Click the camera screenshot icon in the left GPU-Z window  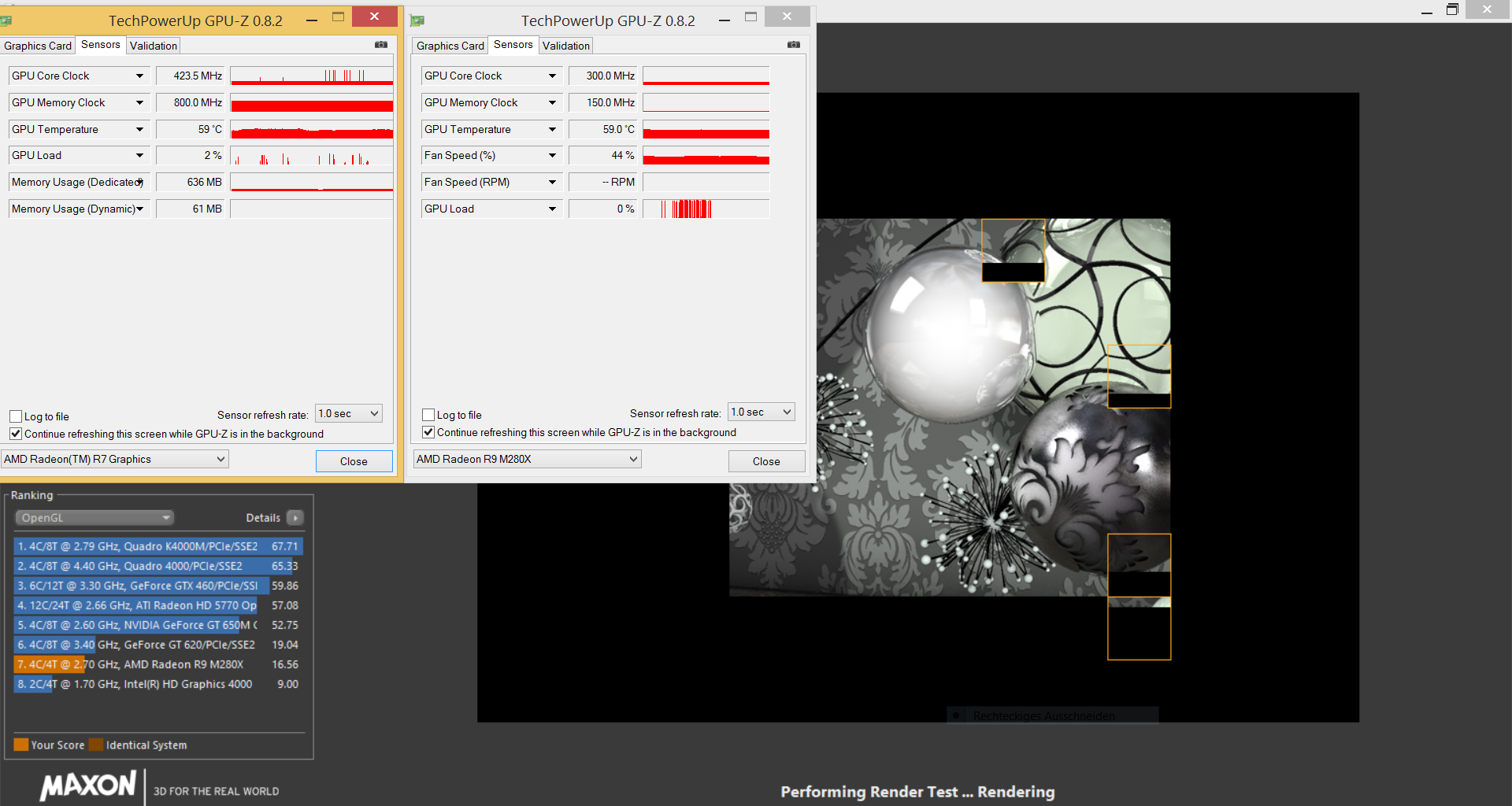coord(381,45)
